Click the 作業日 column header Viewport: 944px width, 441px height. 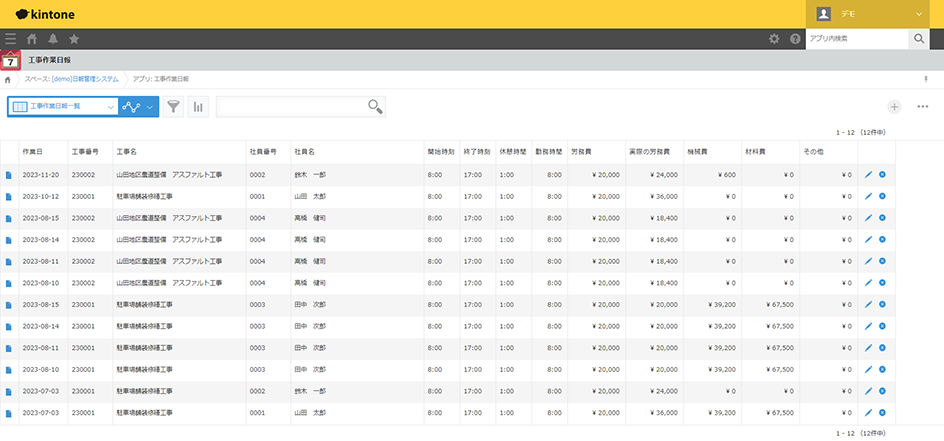click(x=33, y=151)
